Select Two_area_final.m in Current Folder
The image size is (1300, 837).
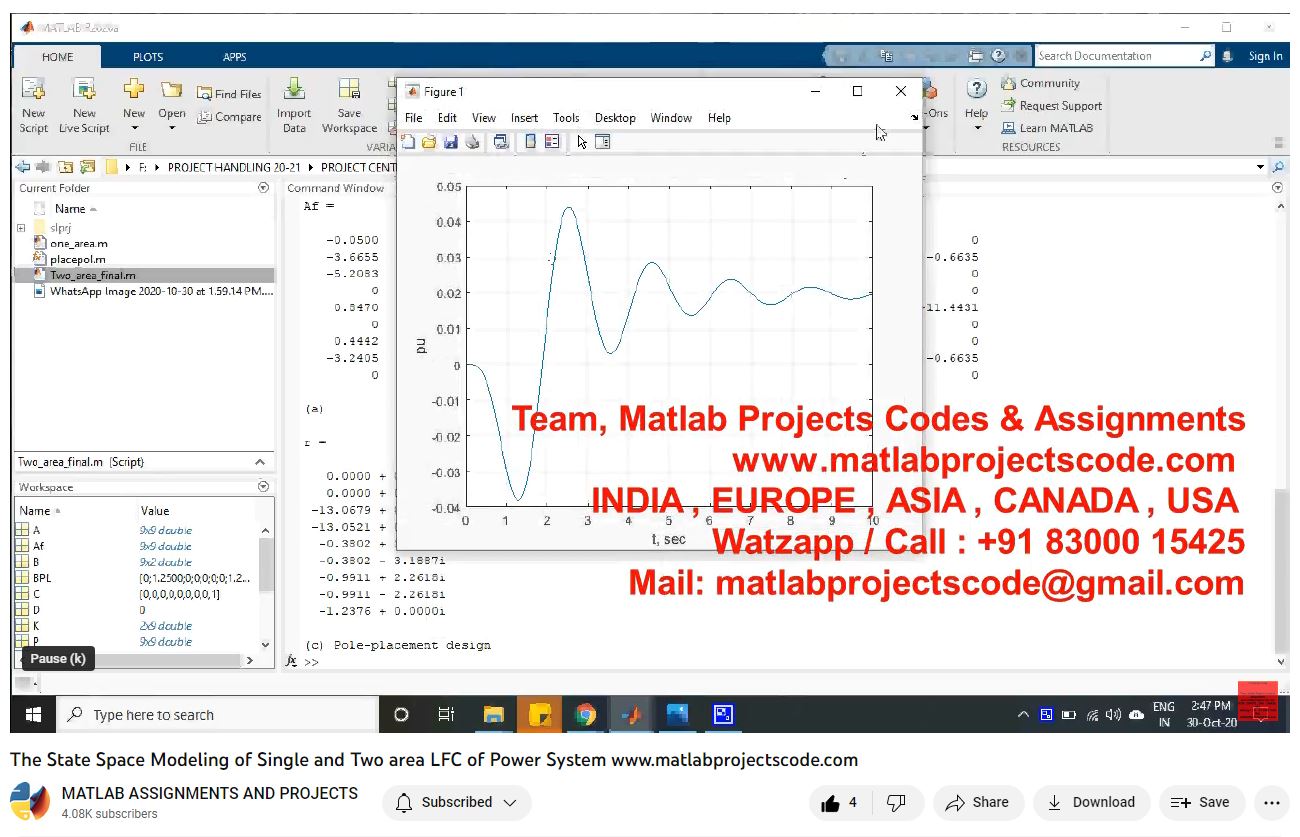pos(92,275)
